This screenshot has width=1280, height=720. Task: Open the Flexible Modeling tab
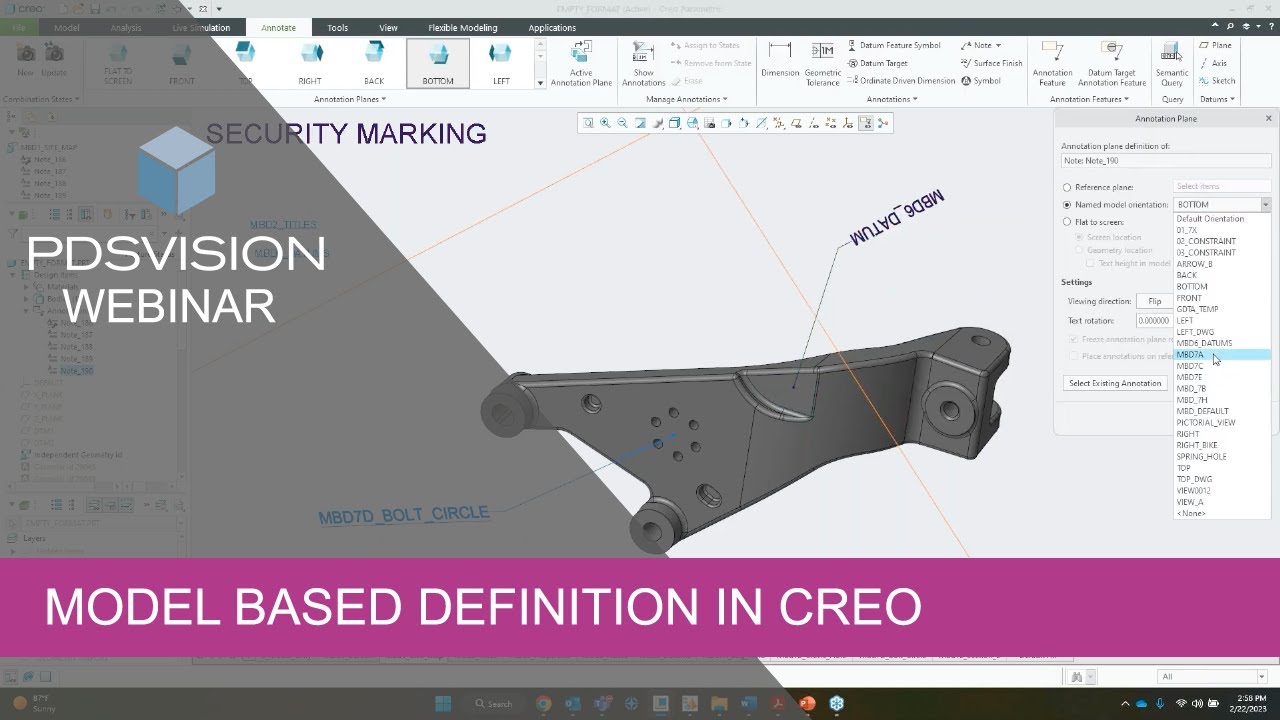coord(463,28)
